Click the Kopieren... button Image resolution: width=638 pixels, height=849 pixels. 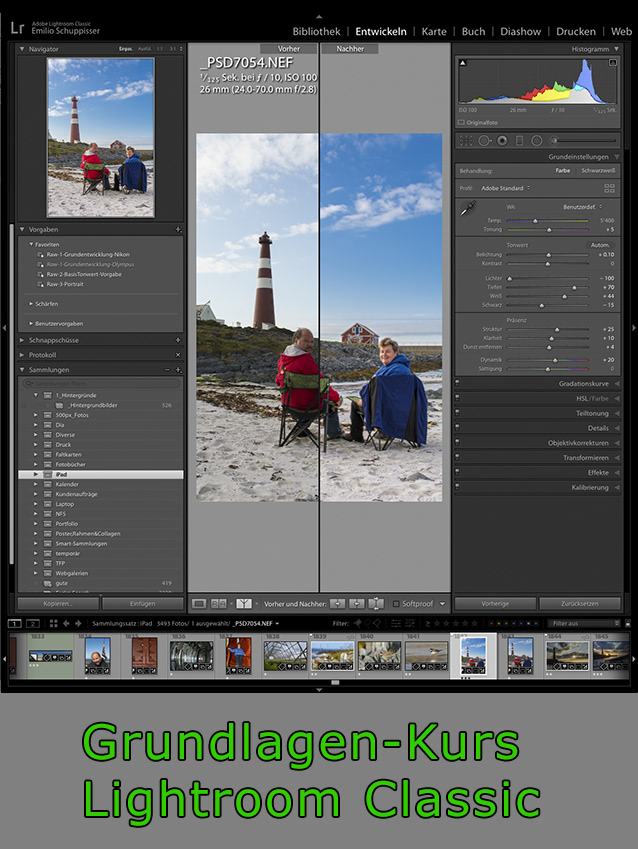[x=58, y=603]
